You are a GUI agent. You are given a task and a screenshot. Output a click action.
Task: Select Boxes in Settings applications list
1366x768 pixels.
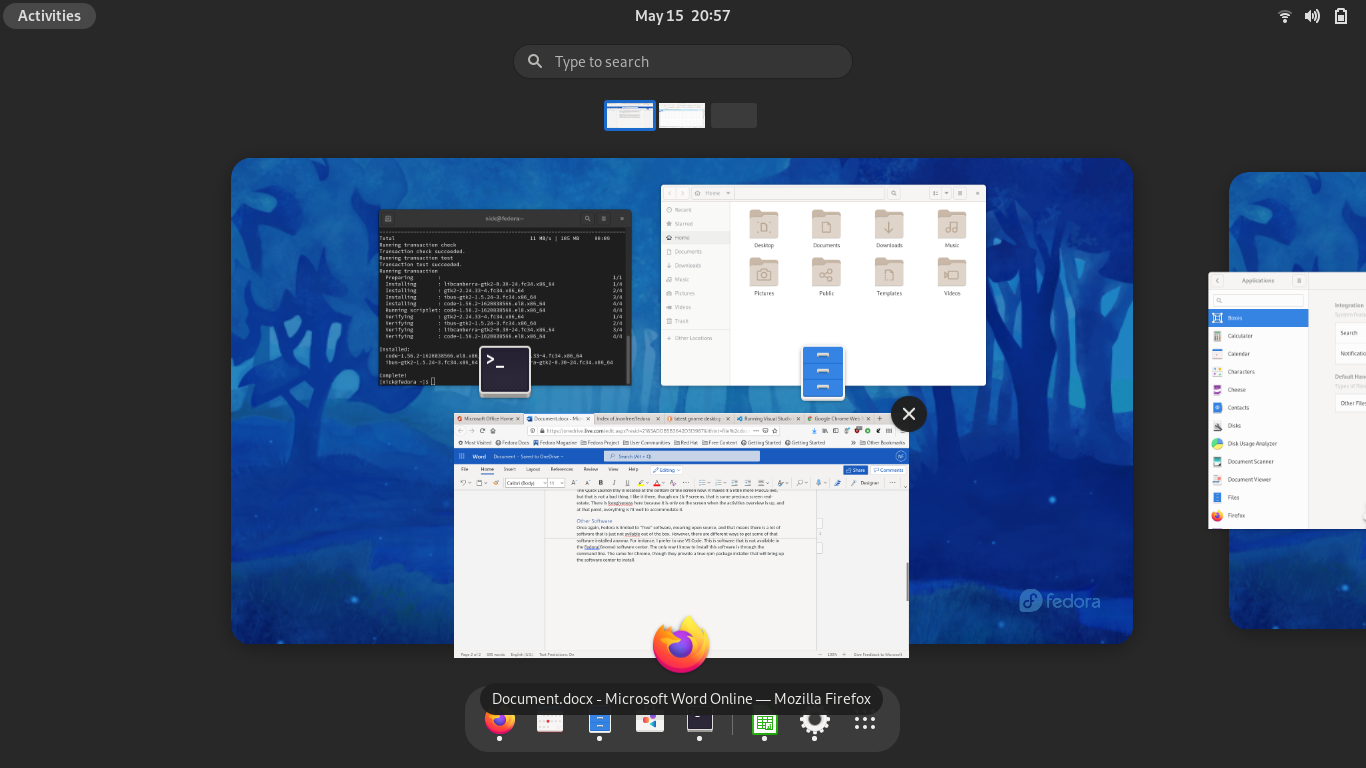pyautogui.click(x=1258, y=318)
